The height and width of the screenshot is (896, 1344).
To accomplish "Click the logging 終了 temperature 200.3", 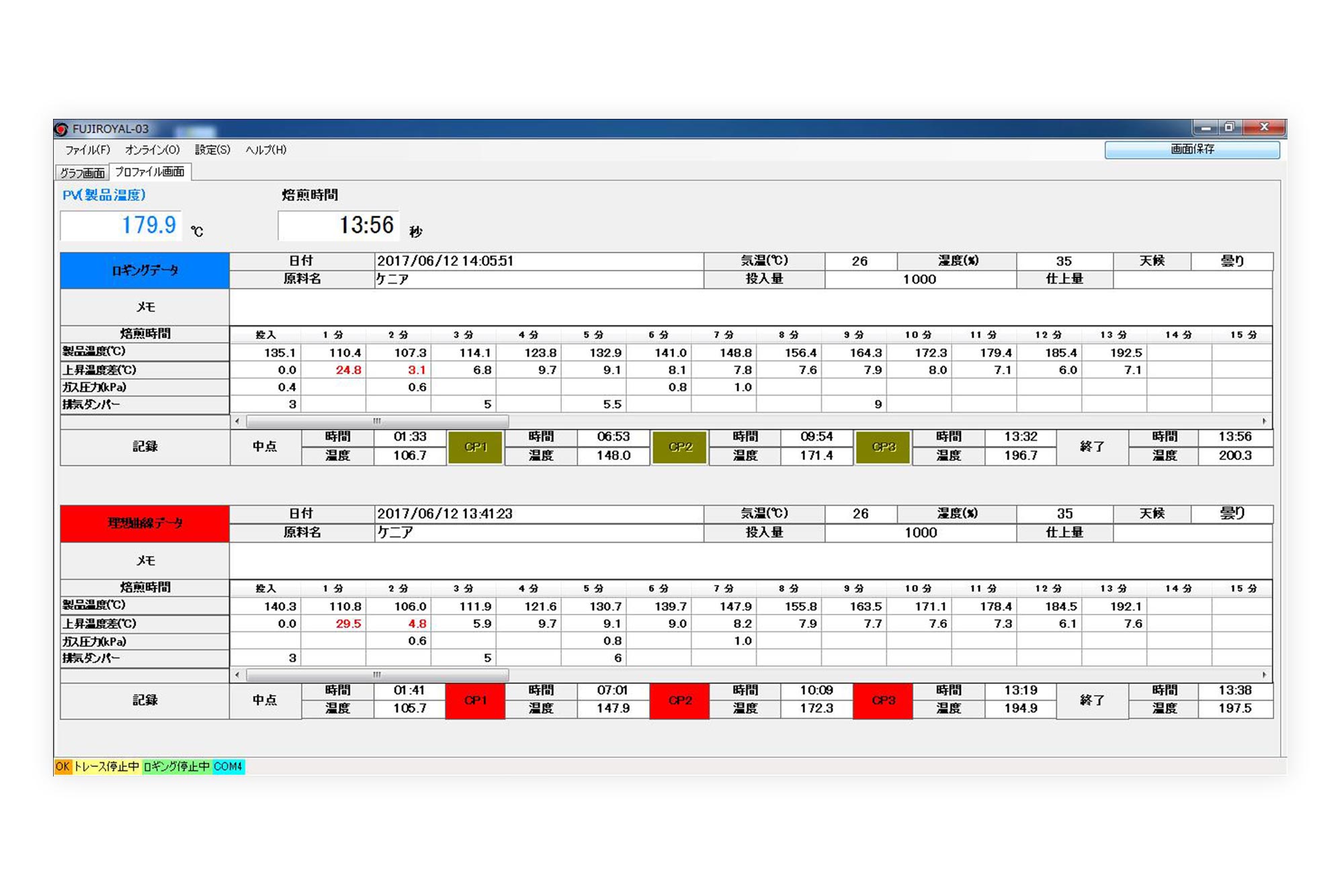I will point(1234,455).
